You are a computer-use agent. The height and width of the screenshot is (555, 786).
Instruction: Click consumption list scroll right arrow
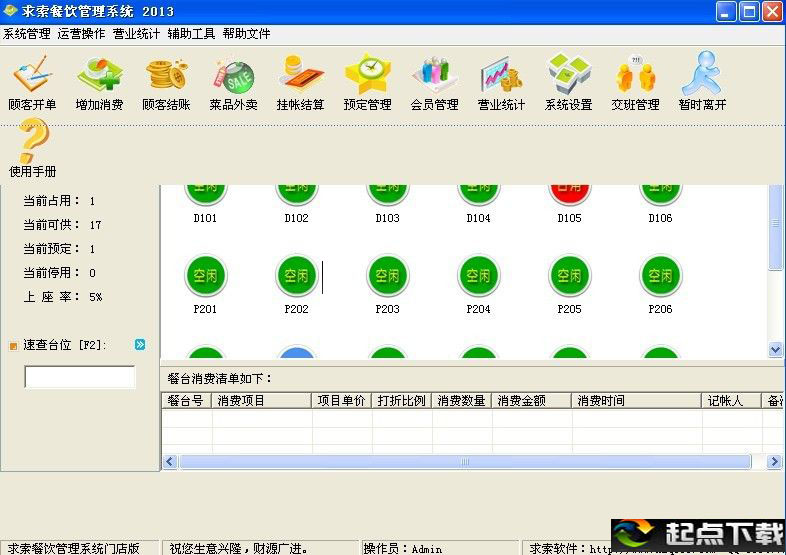point(774,461)
